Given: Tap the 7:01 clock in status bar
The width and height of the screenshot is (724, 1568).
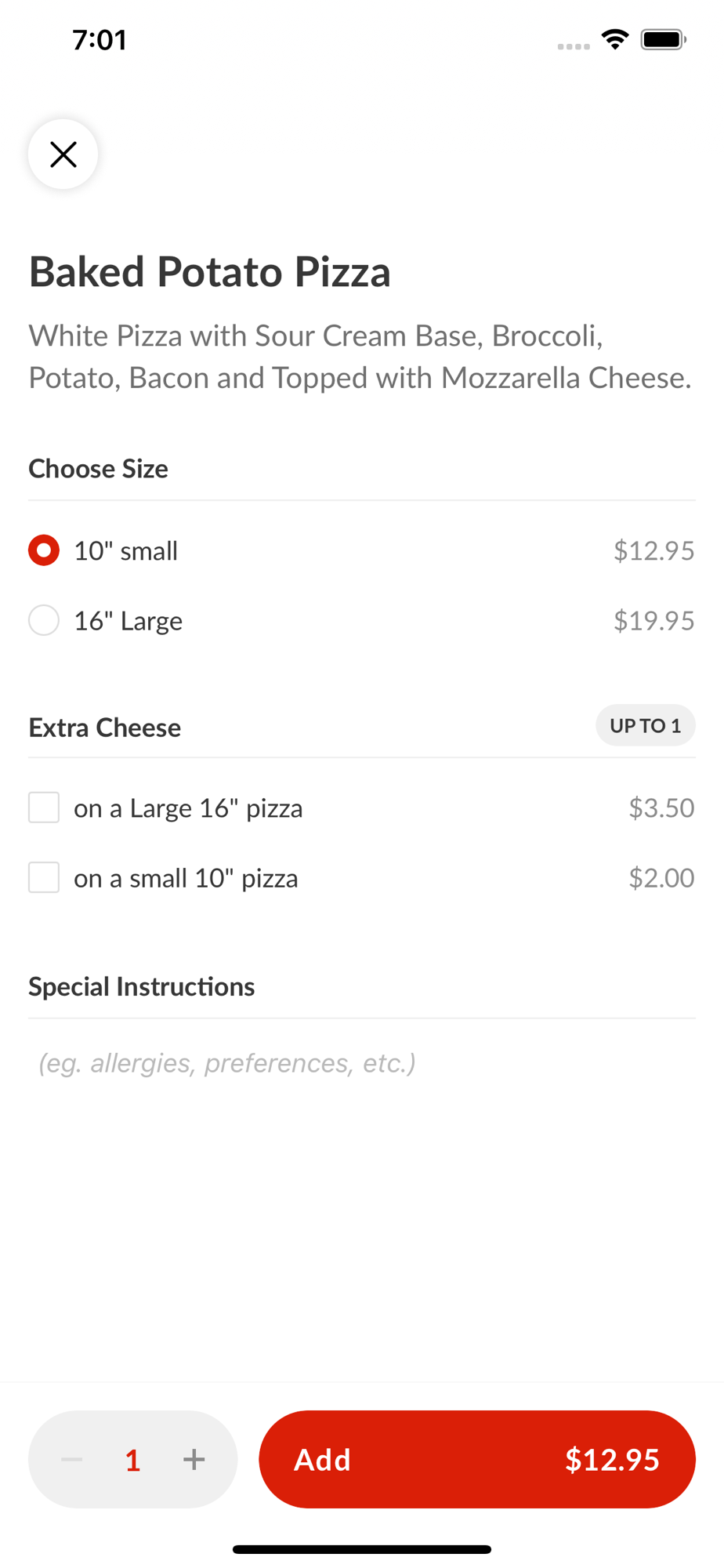Looking at the screenshot, I should (100, 40).
